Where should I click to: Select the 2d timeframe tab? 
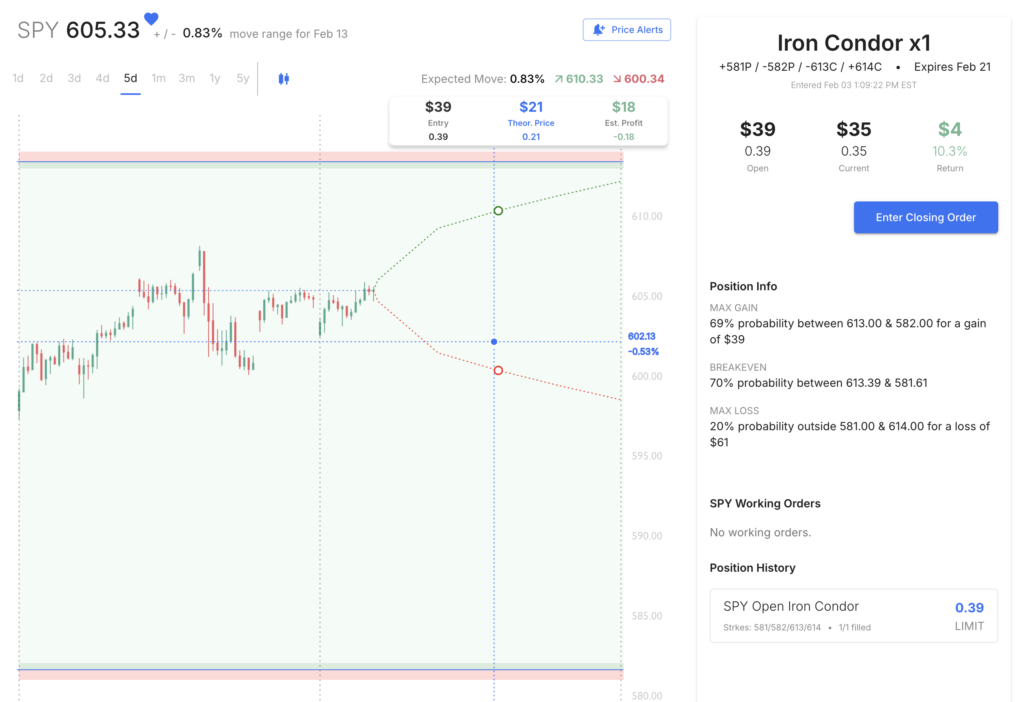click(x=46, y=78)
